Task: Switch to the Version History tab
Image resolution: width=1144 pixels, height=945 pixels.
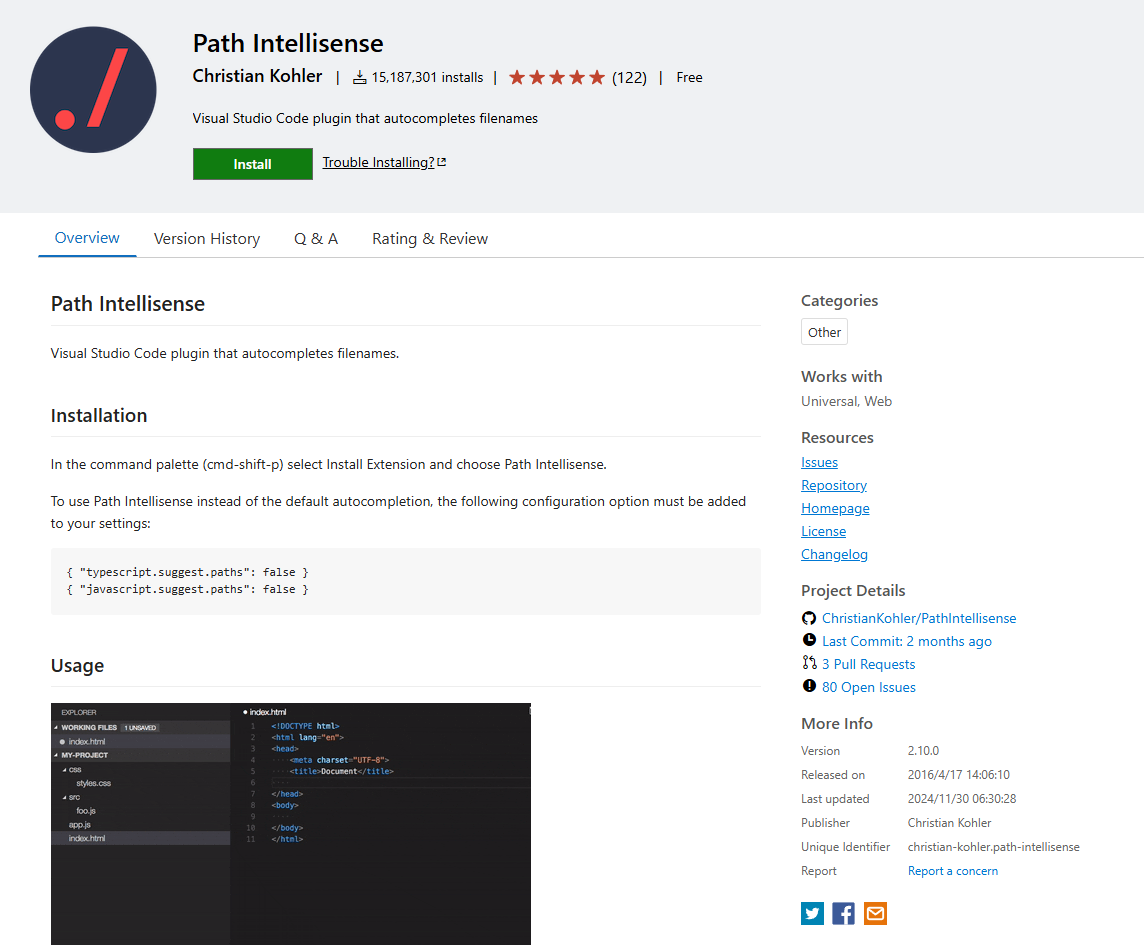Action: tap(206, 239)
